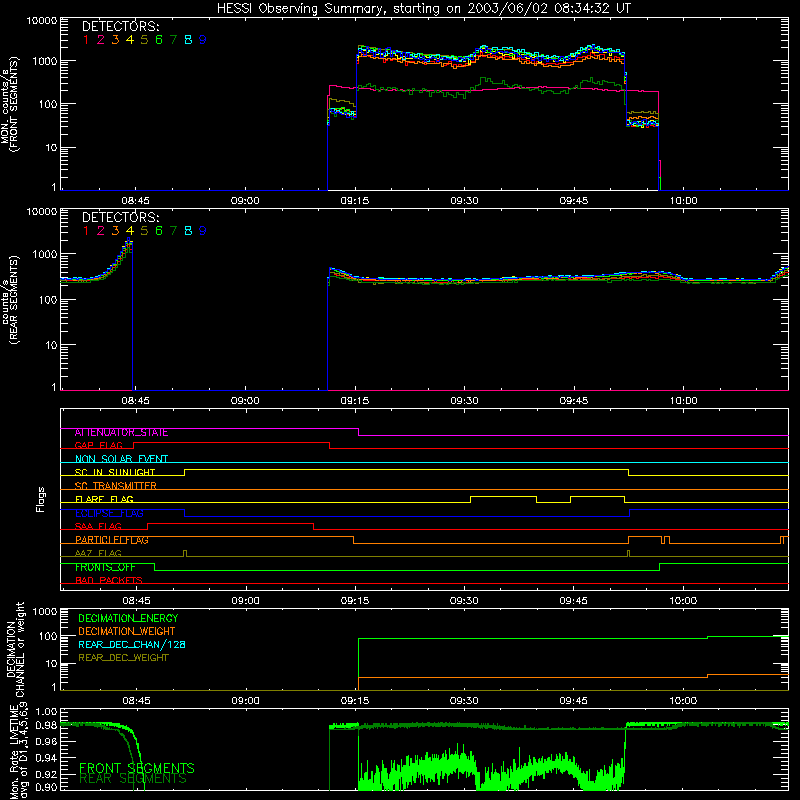This screenshot has height=800, width=800.
Task: Click the FLARE_FLAG label
Action: coord(104,499)
